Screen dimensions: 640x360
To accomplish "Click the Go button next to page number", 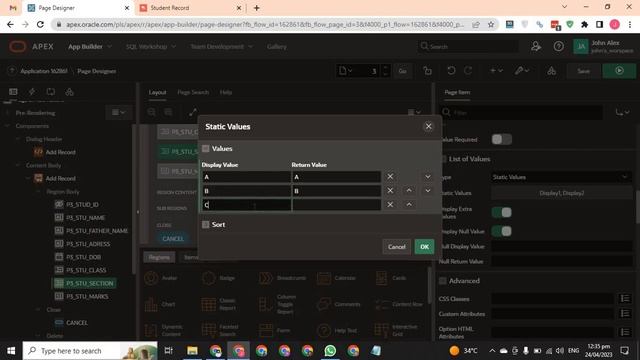I will pos(402,71).
